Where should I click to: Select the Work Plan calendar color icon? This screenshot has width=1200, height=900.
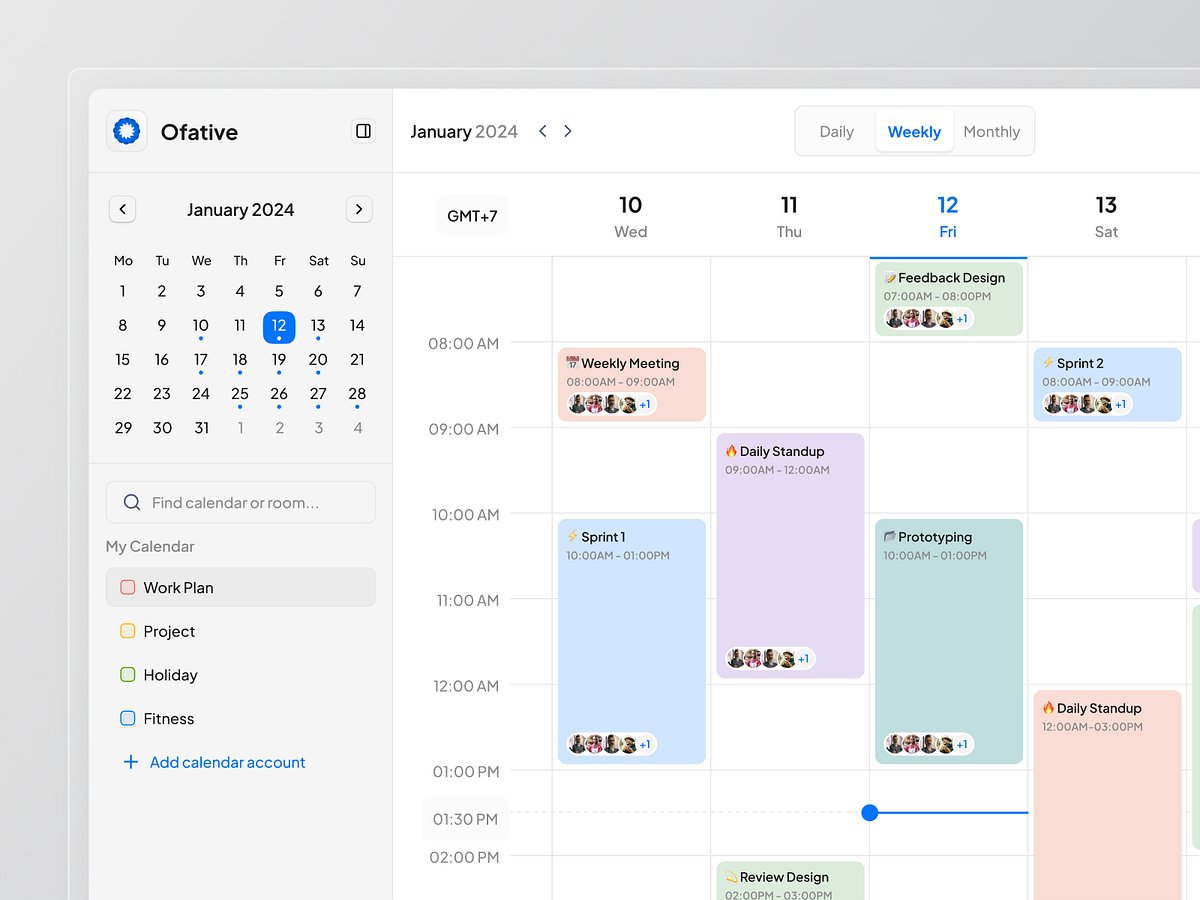pos(127,587)
